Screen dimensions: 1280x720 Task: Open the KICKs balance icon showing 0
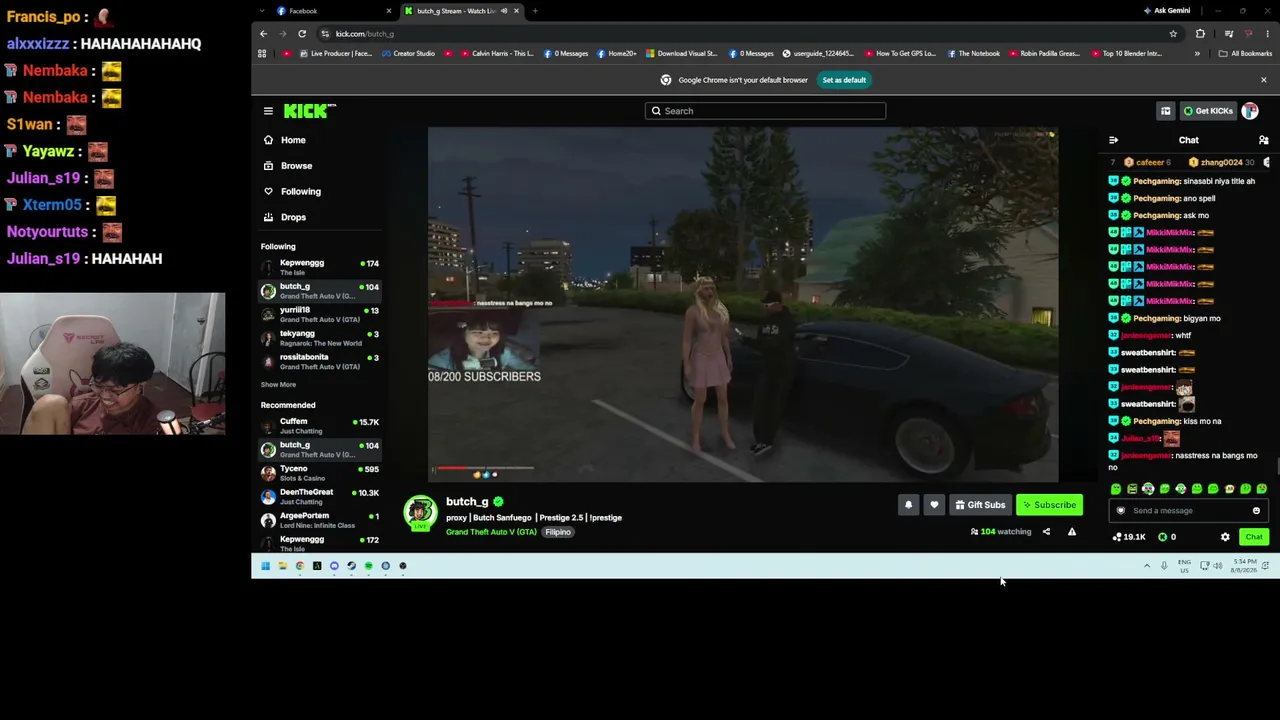[x=1167, y=537]
